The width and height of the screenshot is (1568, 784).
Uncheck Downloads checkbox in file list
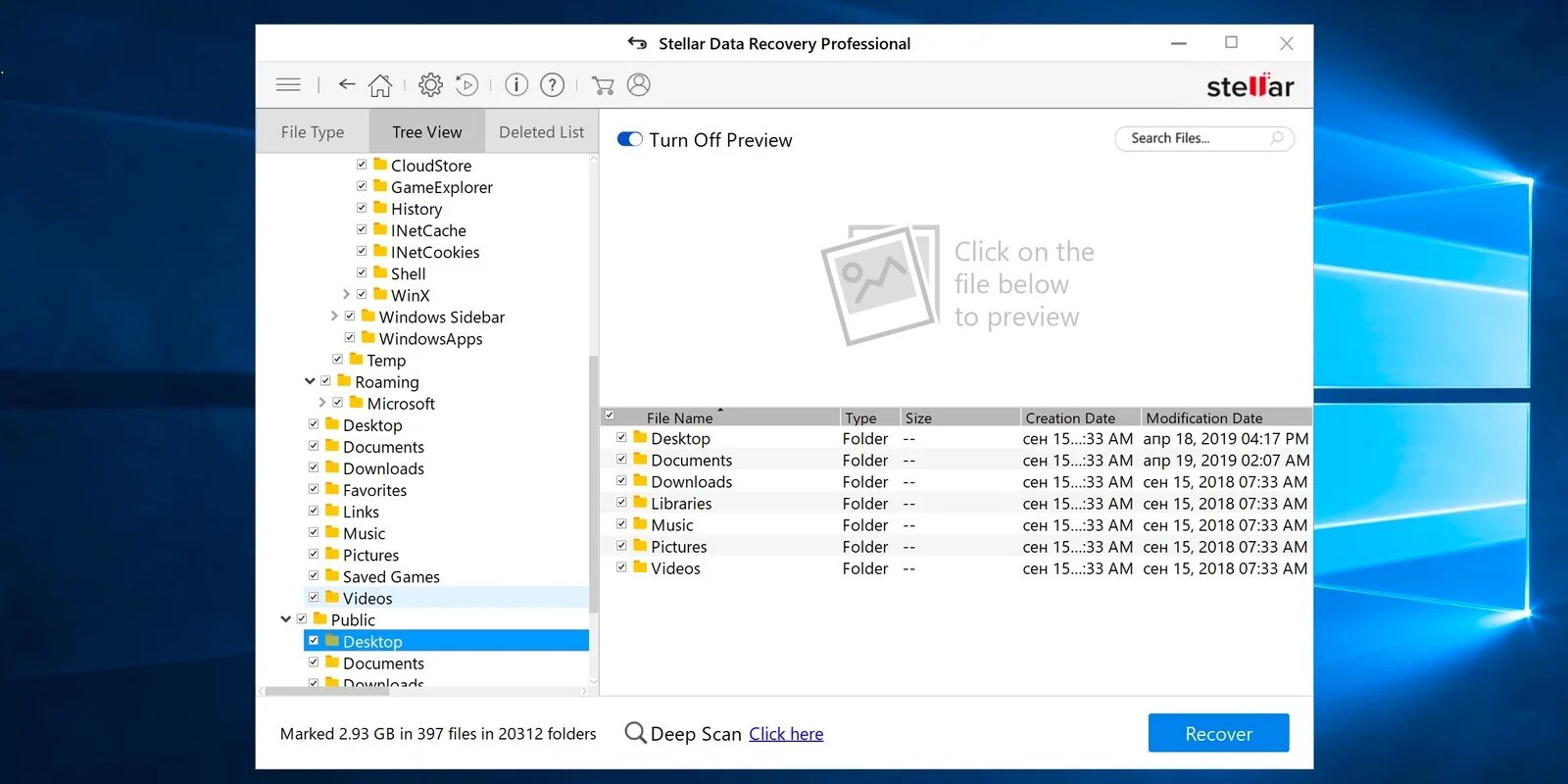(621, 480)
